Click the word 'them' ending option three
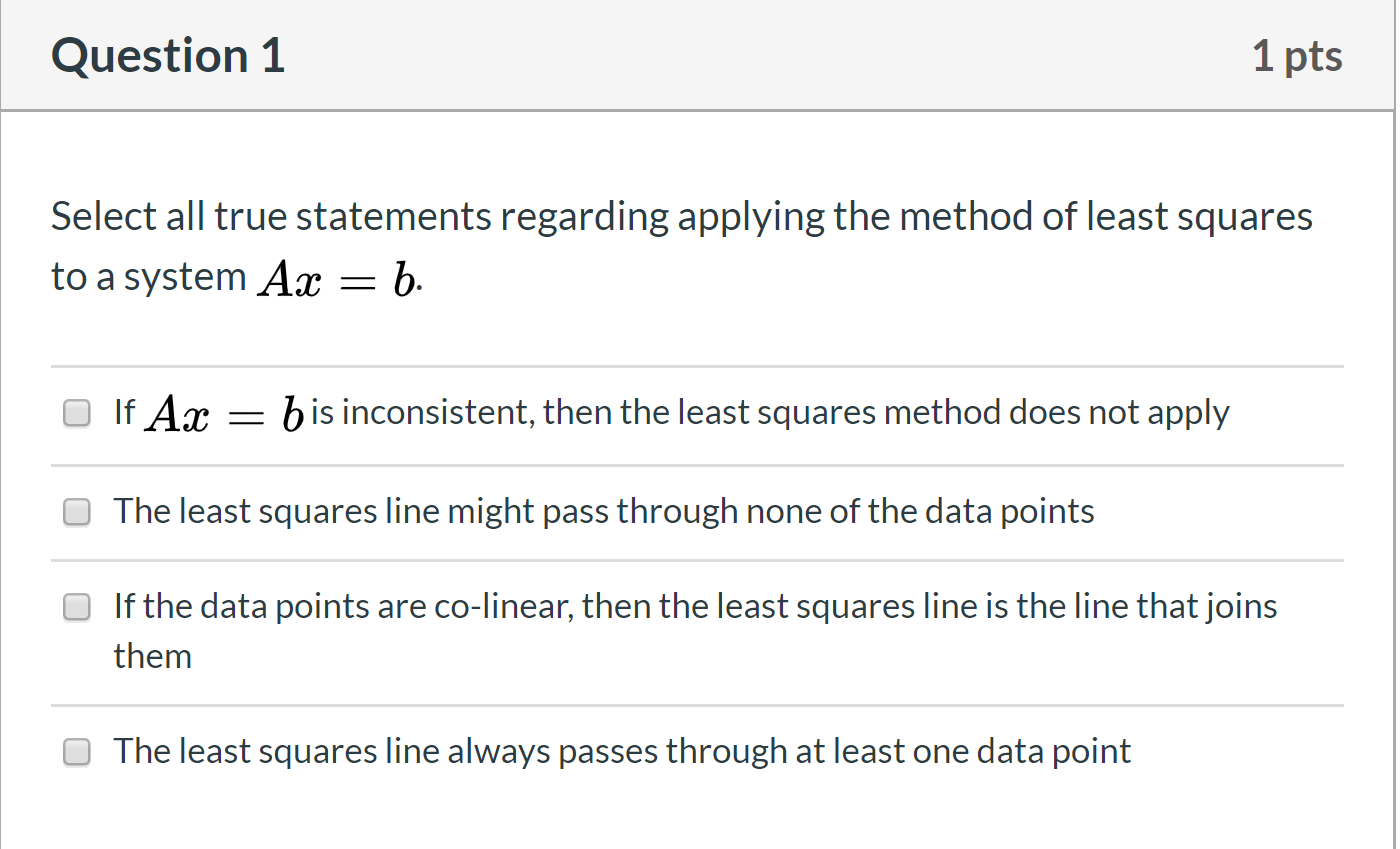 [151, 656]
